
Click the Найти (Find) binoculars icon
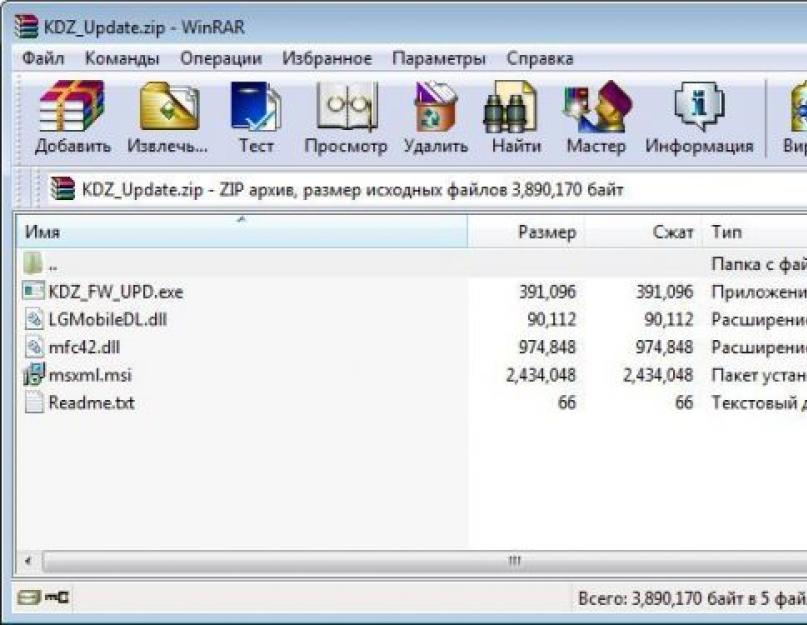pos(510,107)
